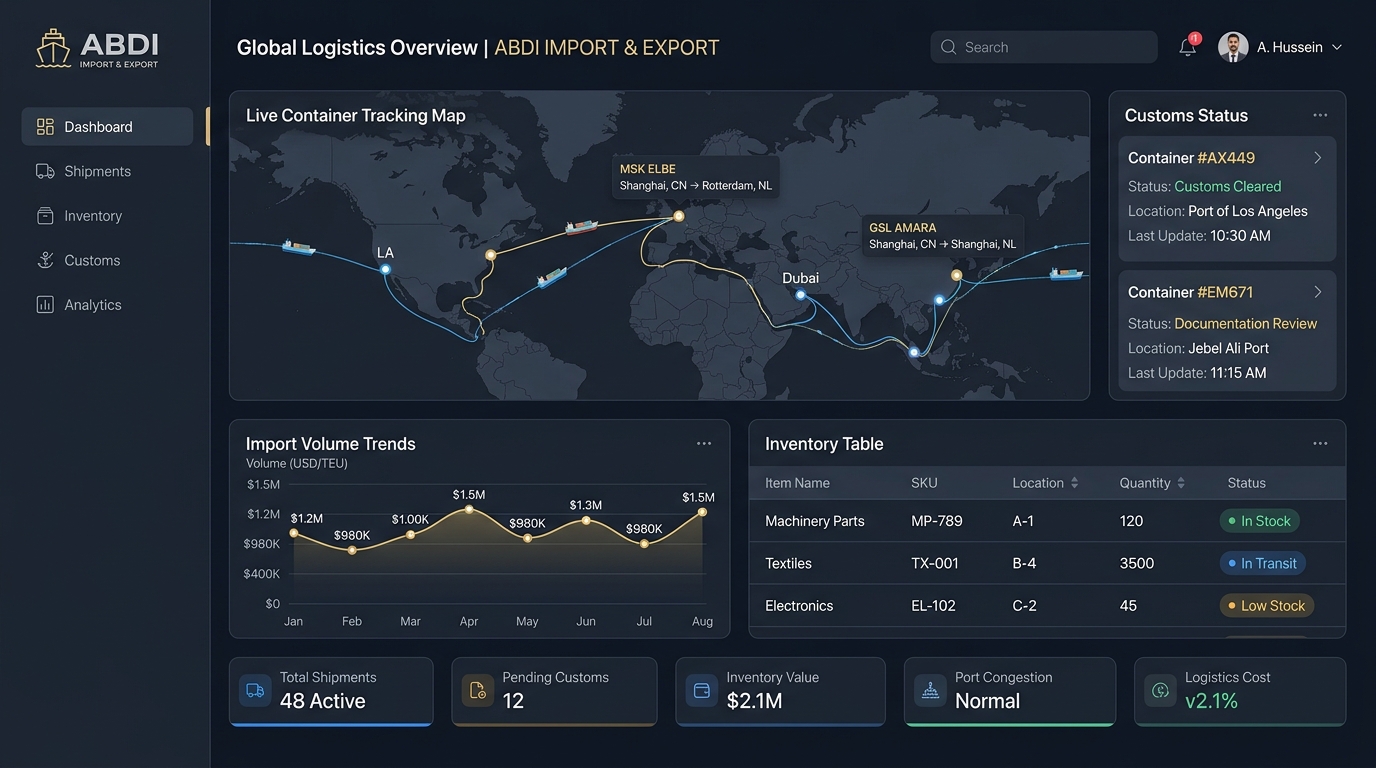Select Customs in the sidebar
Viewport: 1376px width, 768px height.
click(x=107, y=260)
